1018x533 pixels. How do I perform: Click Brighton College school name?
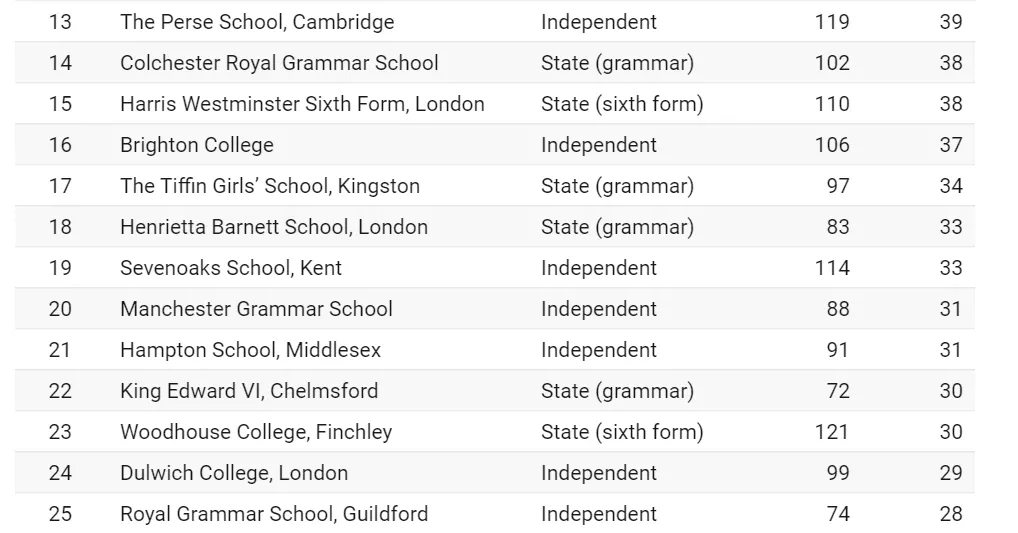(197, 145)
